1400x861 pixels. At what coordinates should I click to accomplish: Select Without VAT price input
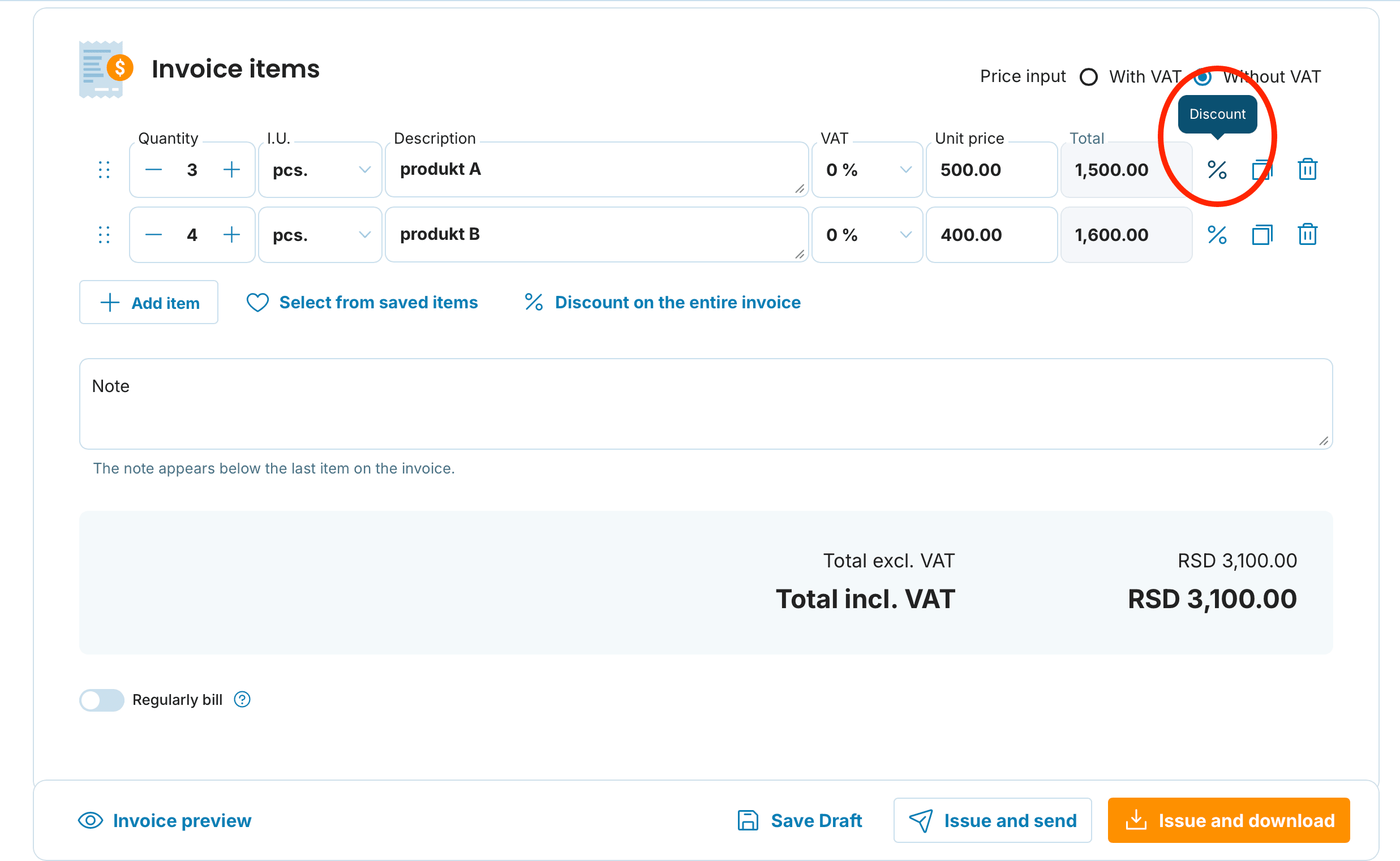click(x=1203, y=77)
